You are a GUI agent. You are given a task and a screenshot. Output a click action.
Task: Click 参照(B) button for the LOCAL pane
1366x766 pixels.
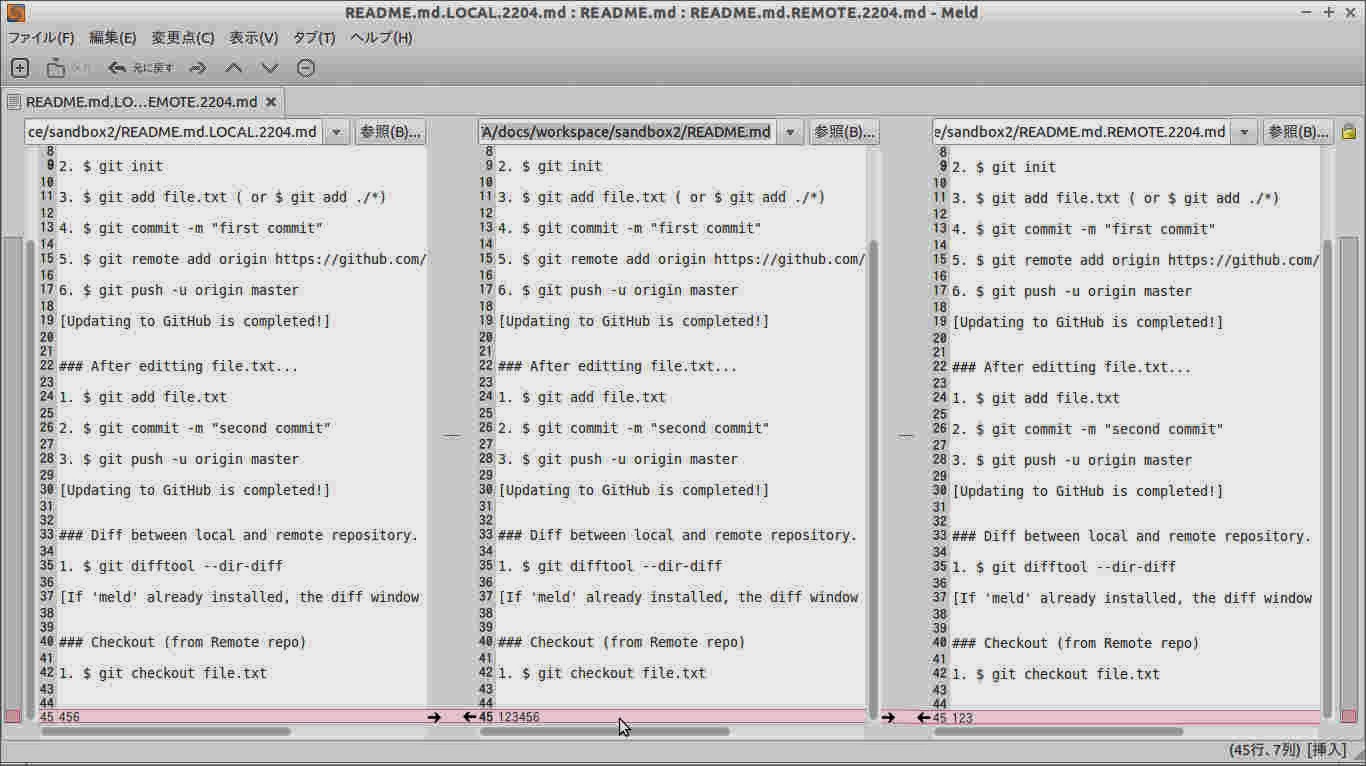click(x=390, y=131)
